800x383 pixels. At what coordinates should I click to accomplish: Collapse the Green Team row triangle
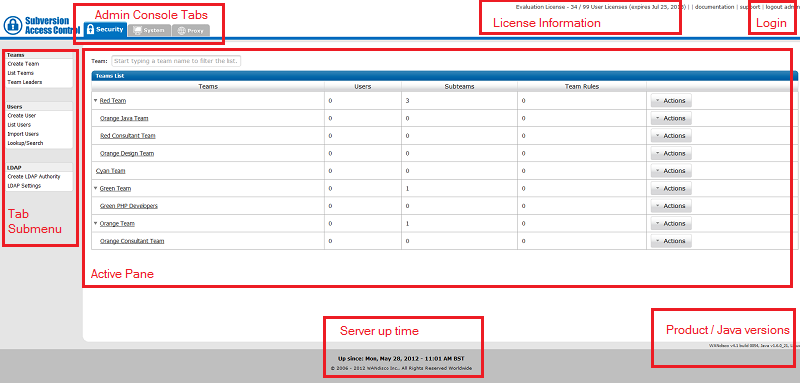point(95,189)
